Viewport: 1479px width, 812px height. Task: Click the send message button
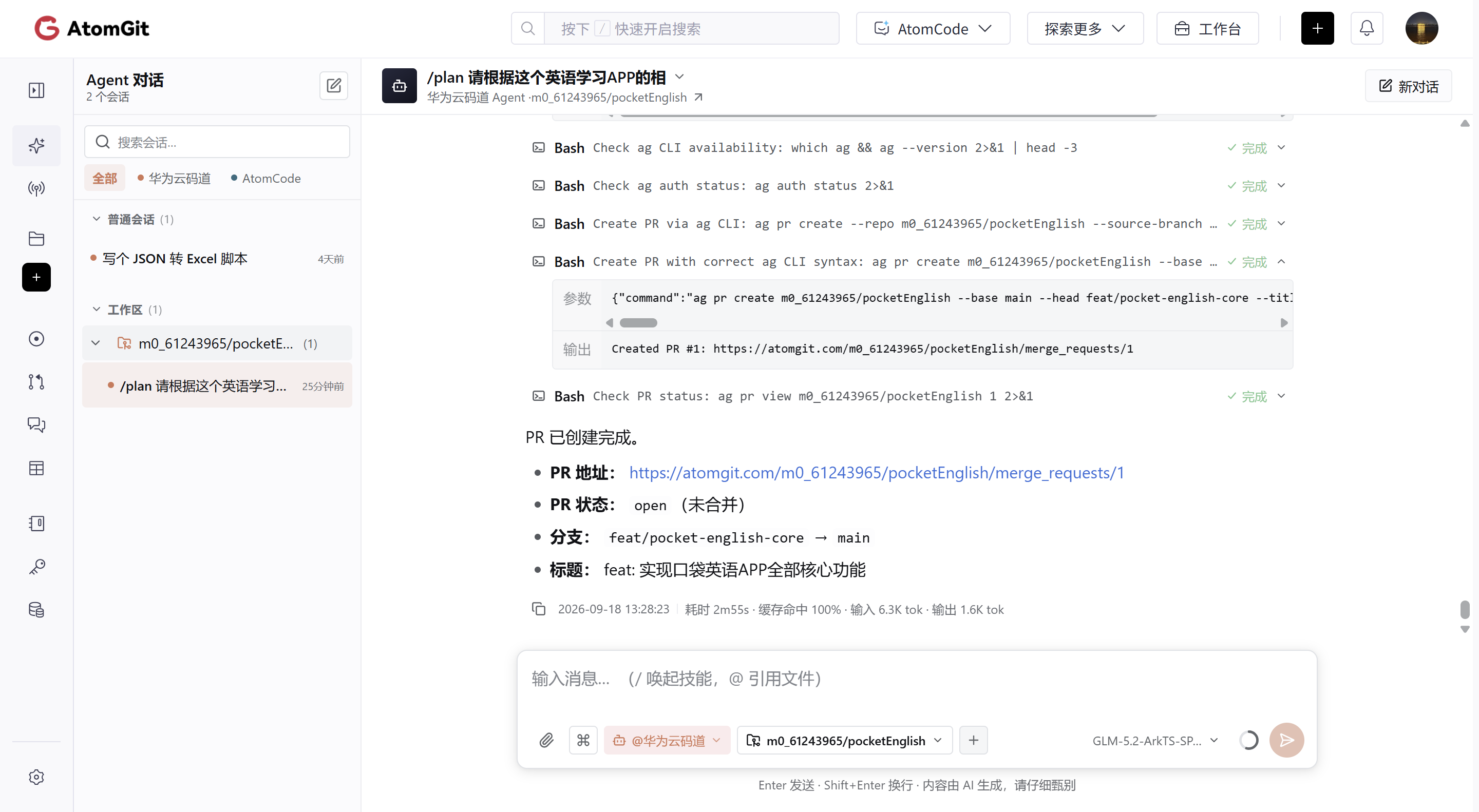tap(1286, 740)
